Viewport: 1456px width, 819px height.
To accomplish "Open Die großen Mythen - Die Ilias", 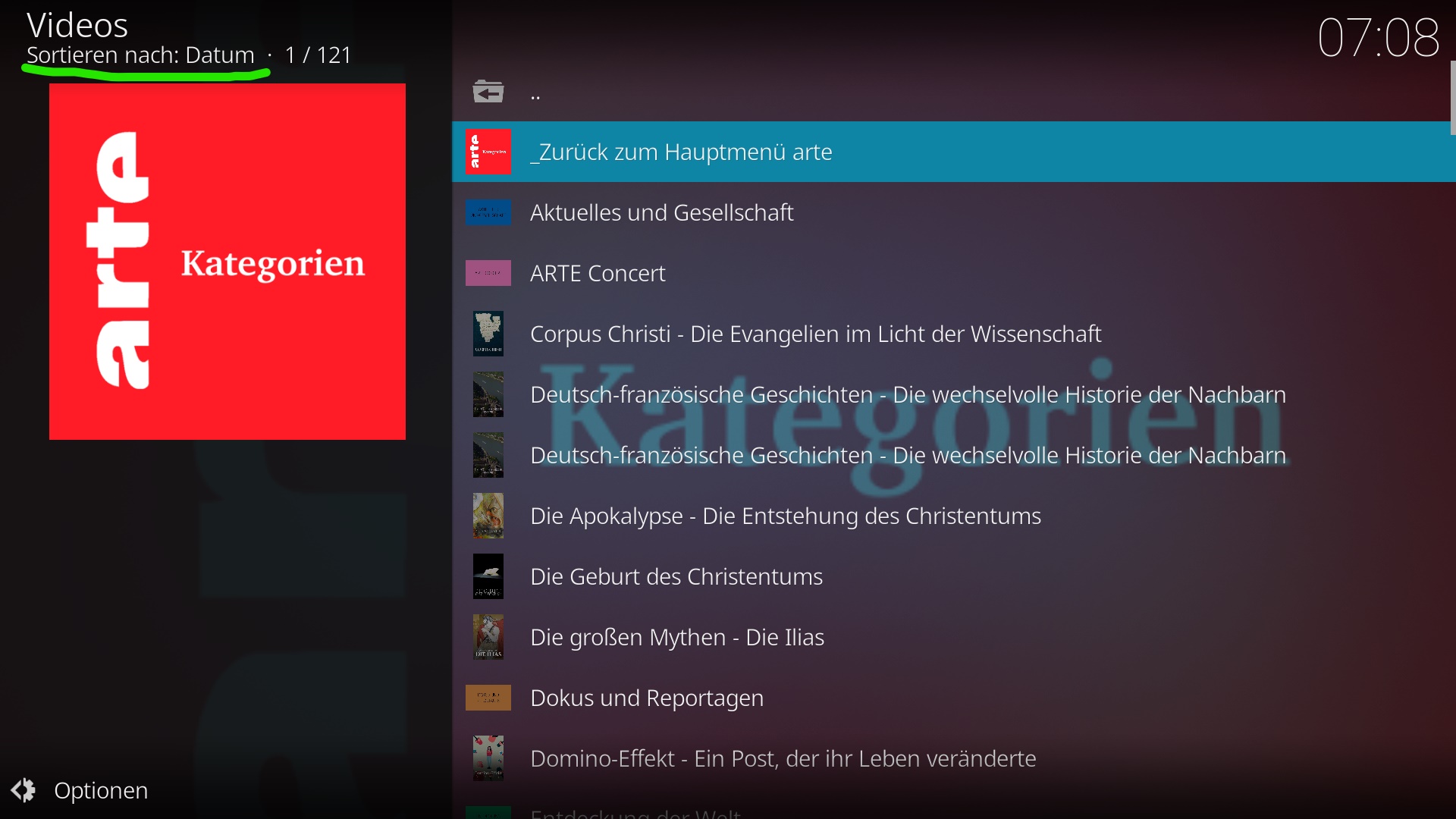I will tap(953, 637).
